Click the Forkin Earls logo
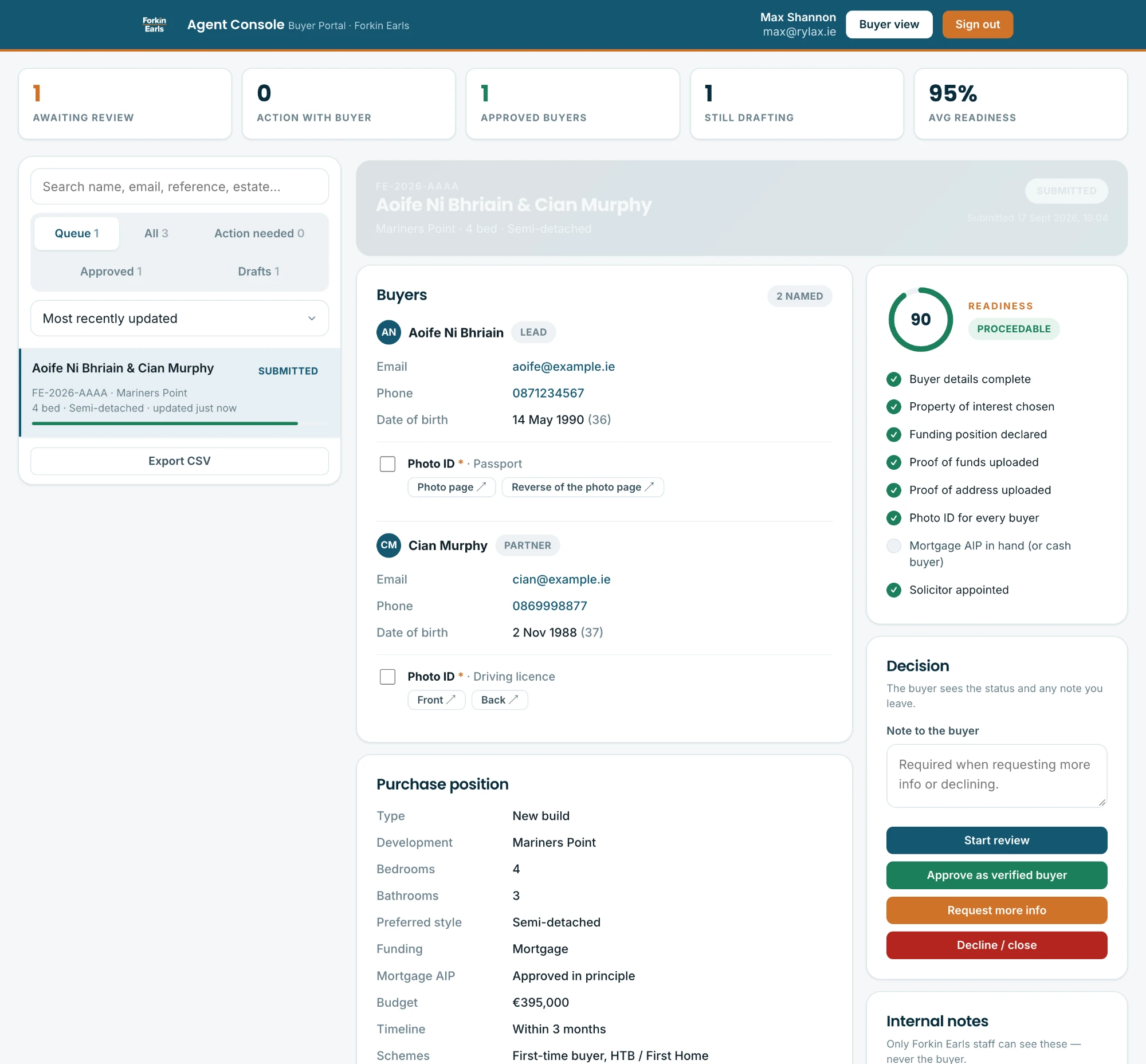1146x1064 pixels. tap(154, 25)
